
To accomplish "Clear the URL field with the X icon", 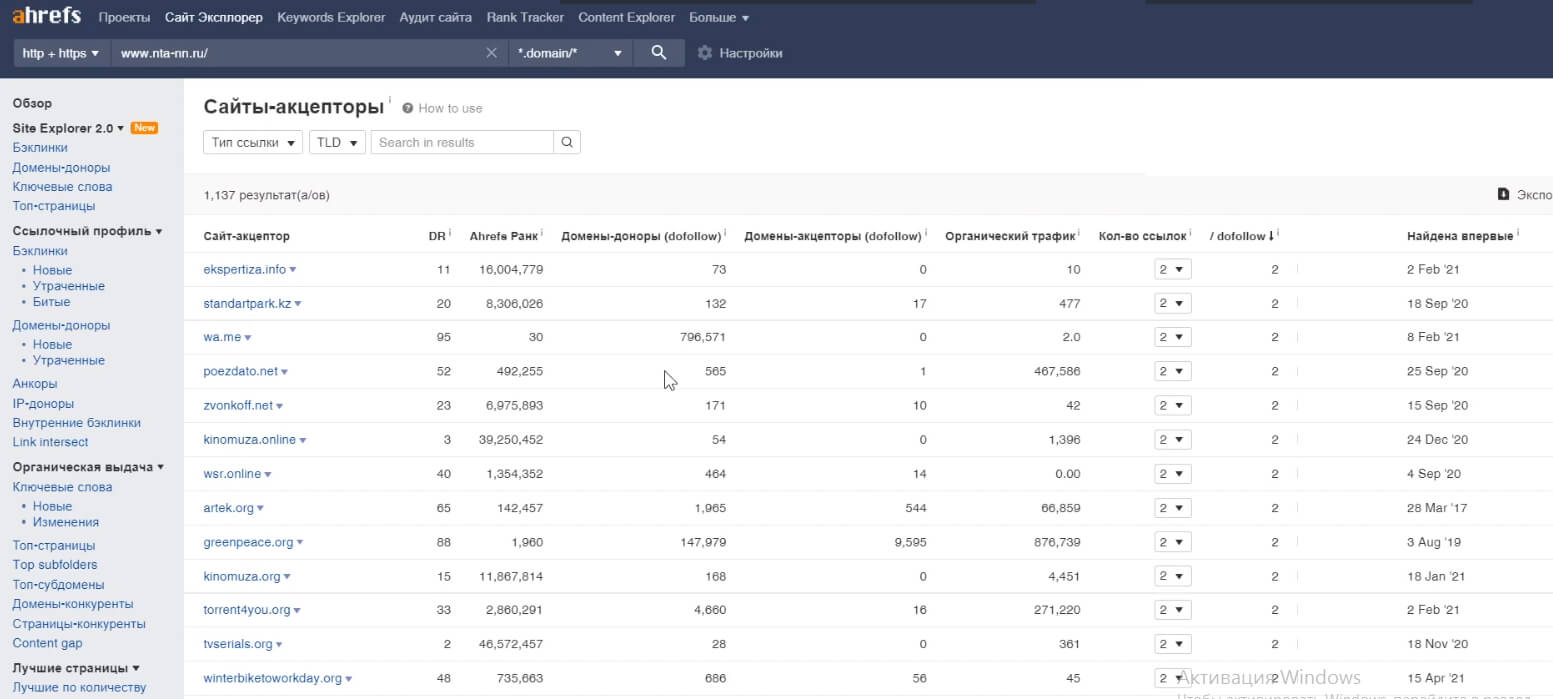I will 491,53.
